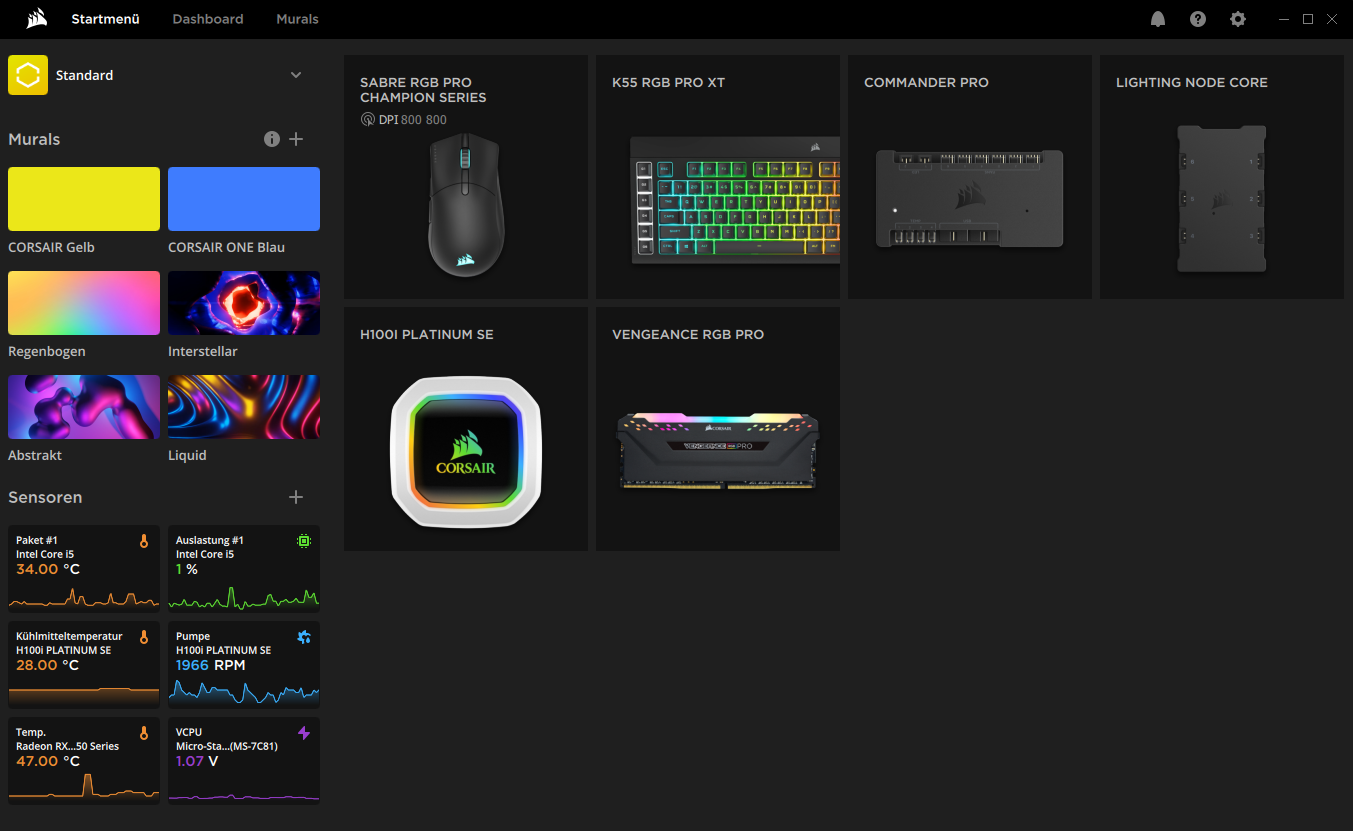Click the Corsair sails logo icon
This screenshot has width=1353, height=831.
[x=38, y=19]
